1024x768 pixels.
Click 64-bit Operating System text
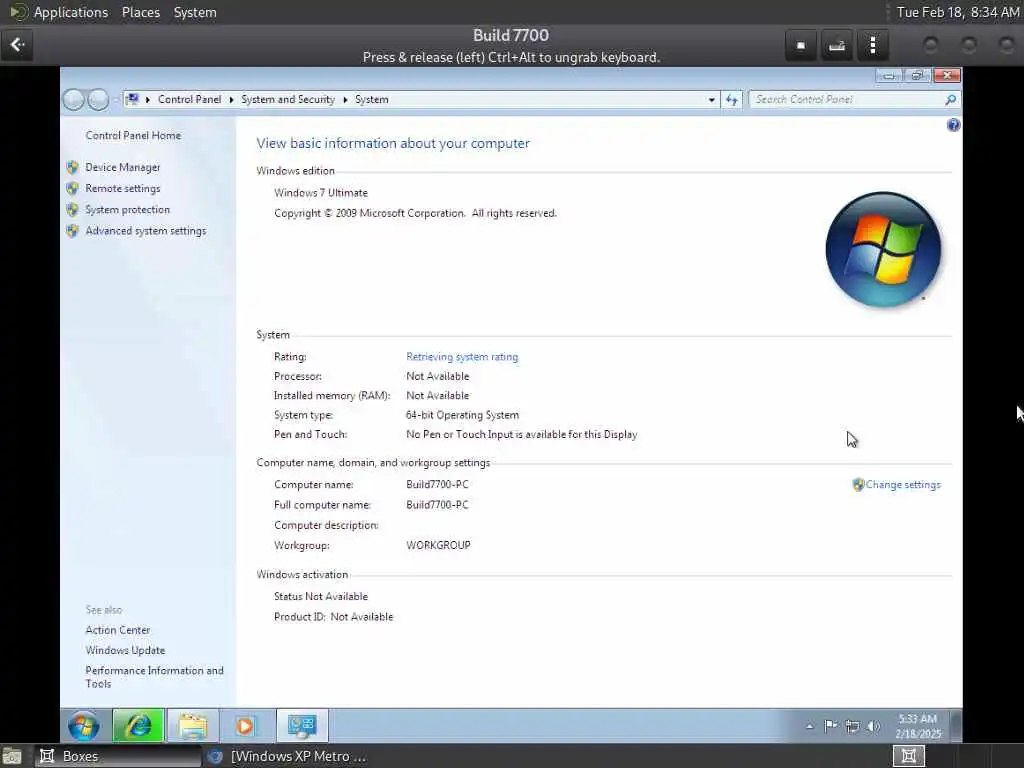[x=462, y=415]
